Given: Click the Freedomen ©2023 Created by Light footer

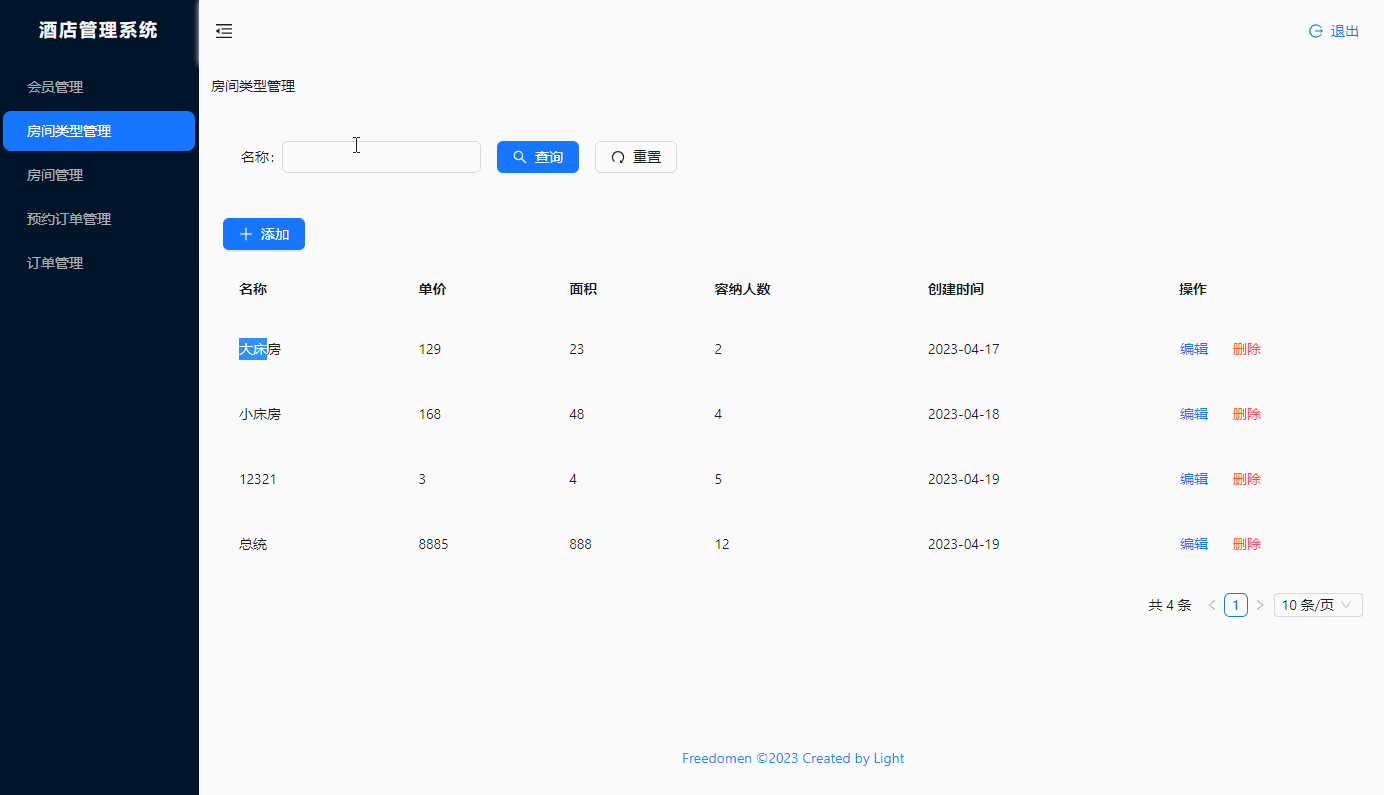Looking at the screenshot, I should pos(793,758).
